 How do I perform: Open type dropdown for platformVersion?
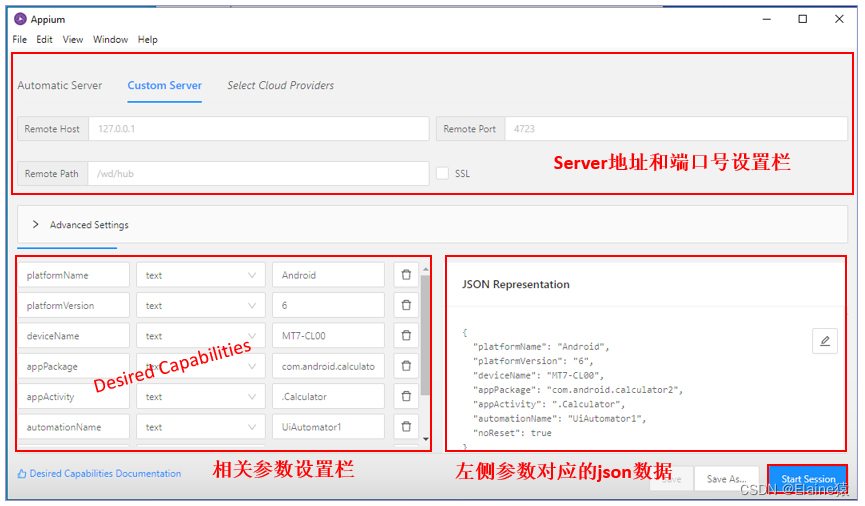(x=201, y=305)
